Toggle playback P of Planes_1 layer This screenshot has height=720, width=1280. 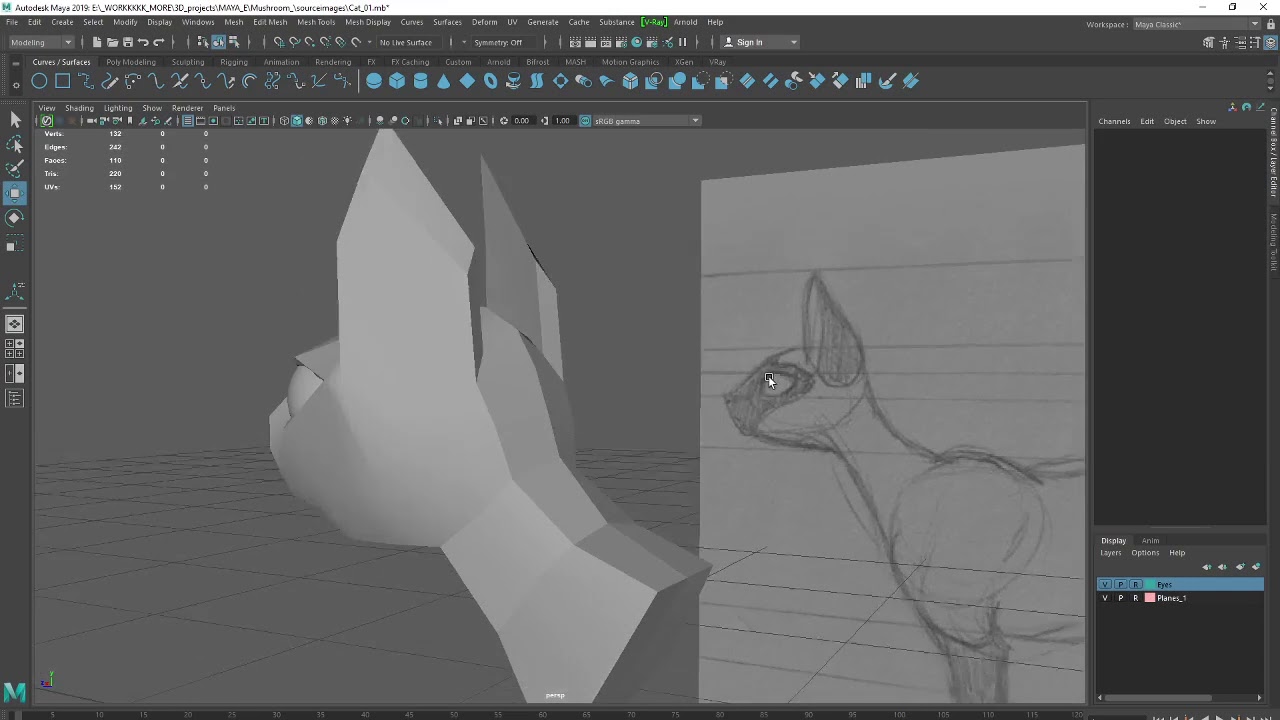coord(1120,598)
